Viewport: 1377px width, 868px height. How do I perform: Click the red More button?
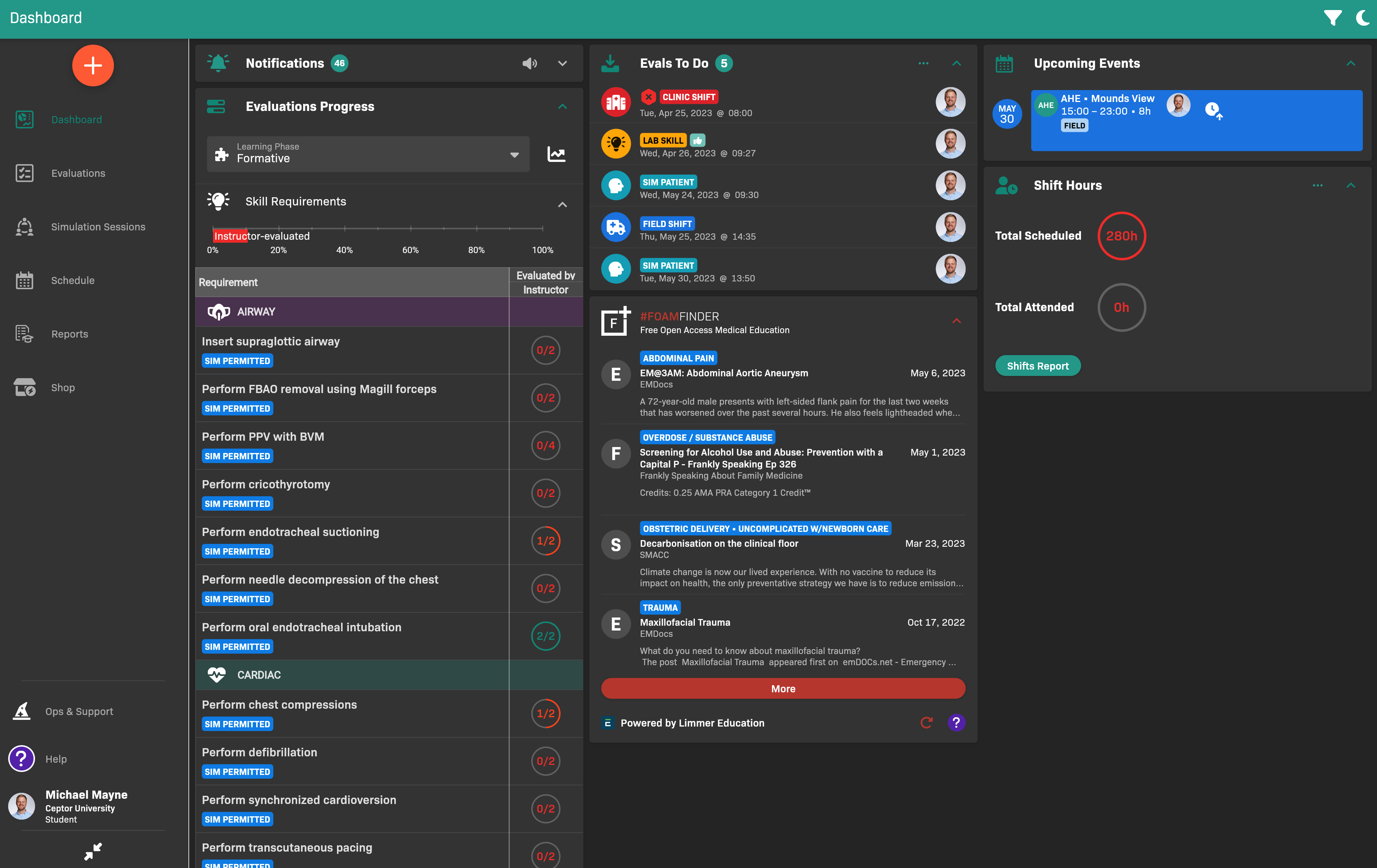(x=782, y=689)
